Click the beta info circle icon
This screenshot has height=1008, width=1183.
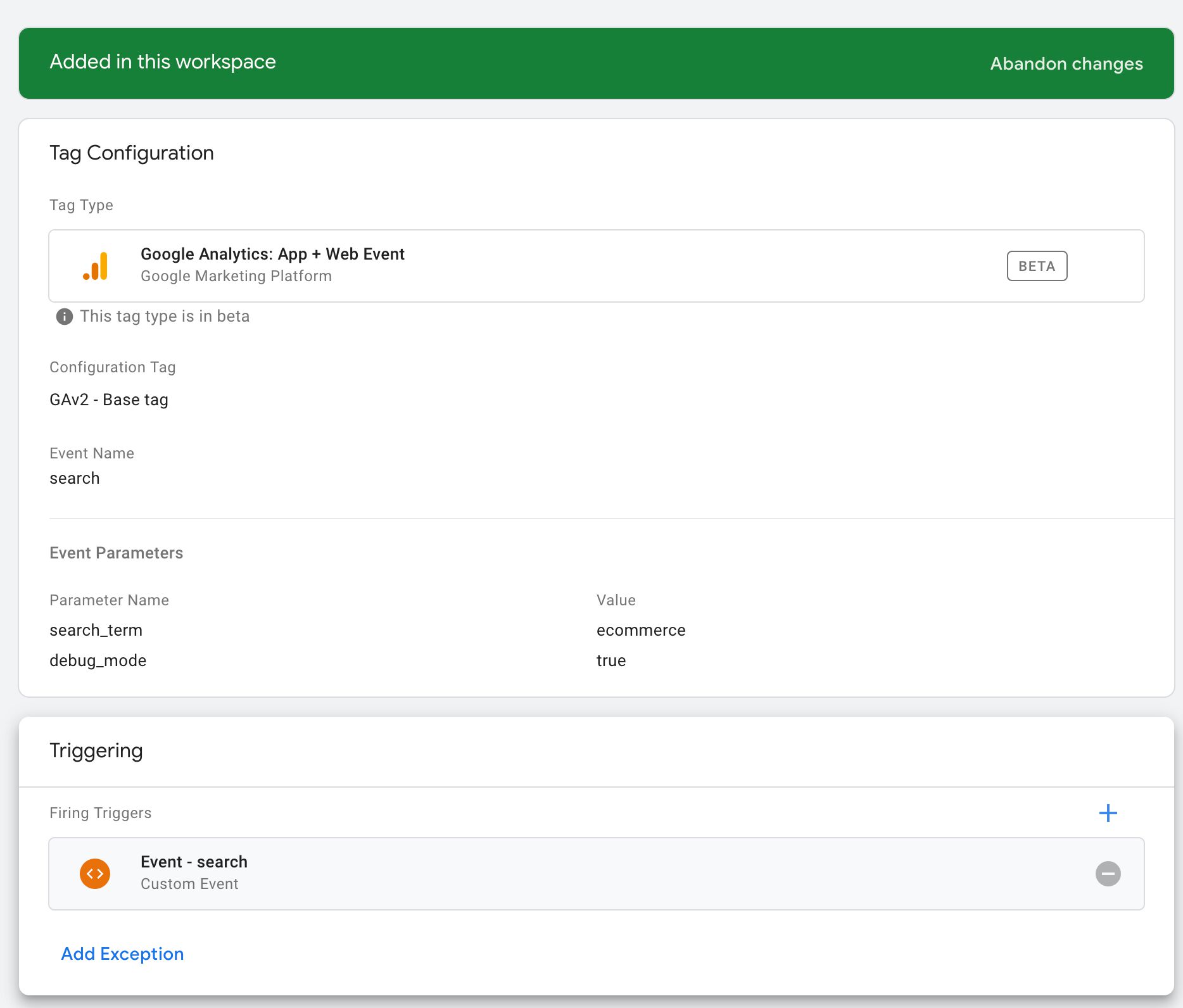[x=64, y=317]
